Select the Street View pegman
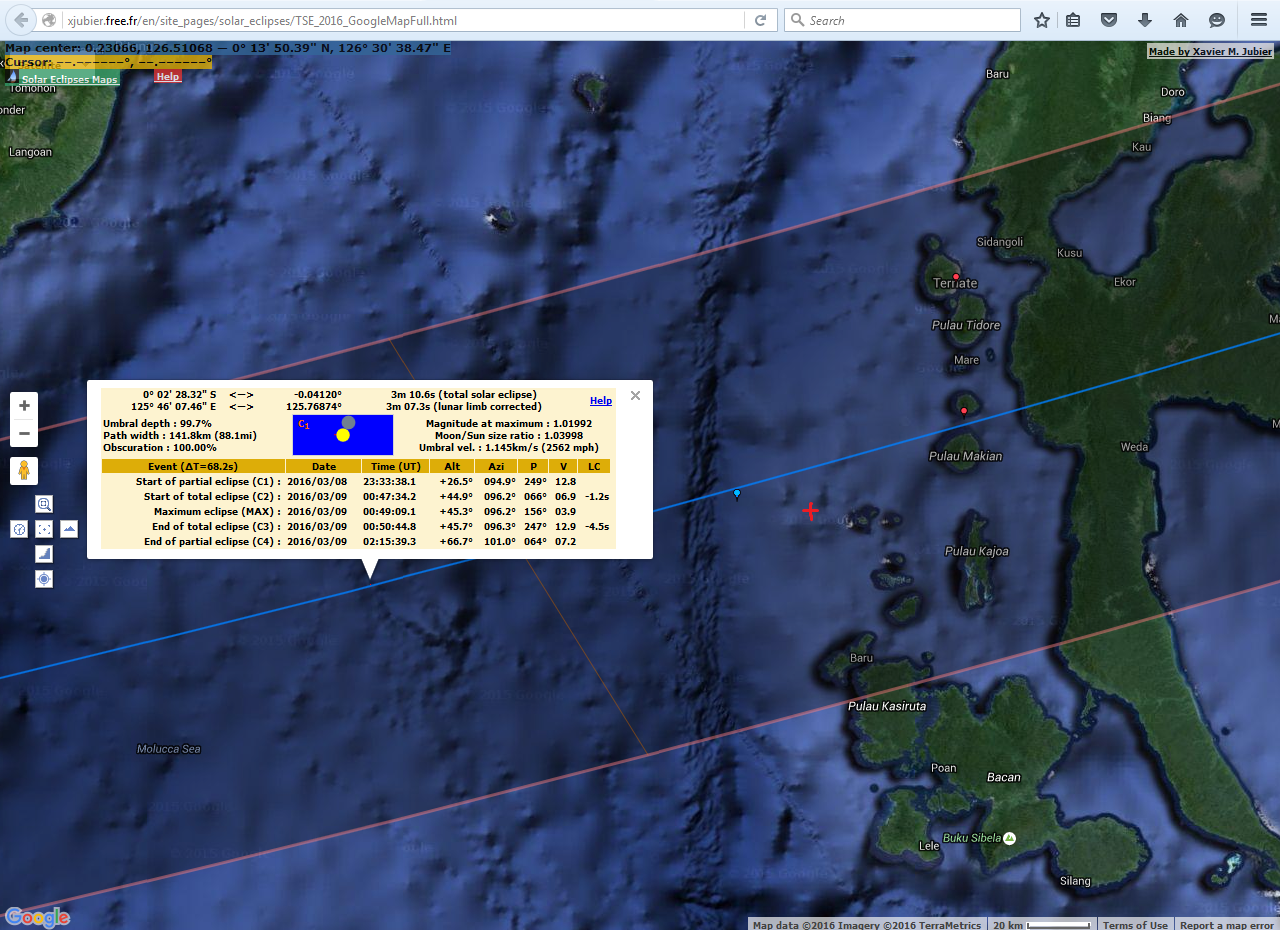This screenshot has width=1280, height=930. pos(25,470)
